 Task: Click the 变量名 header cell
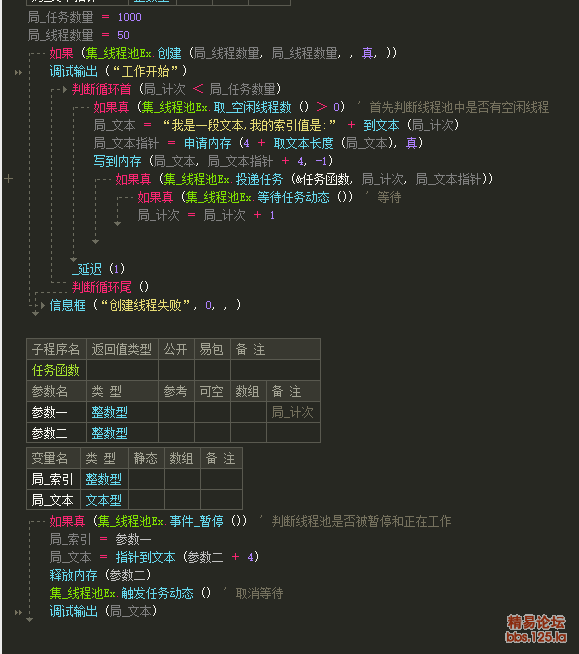(53, 458)
